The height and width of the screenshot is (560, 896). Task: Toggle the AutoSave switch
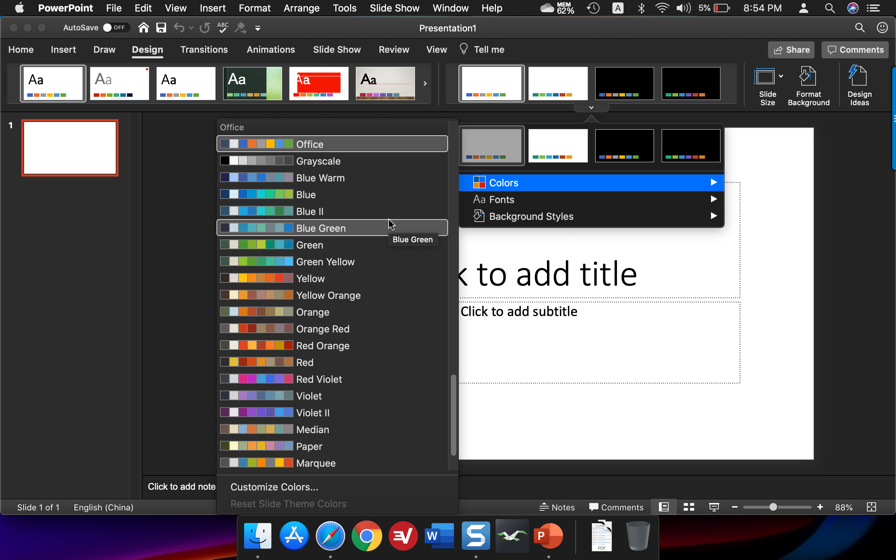pyautogui.click(x=115, y=27)
